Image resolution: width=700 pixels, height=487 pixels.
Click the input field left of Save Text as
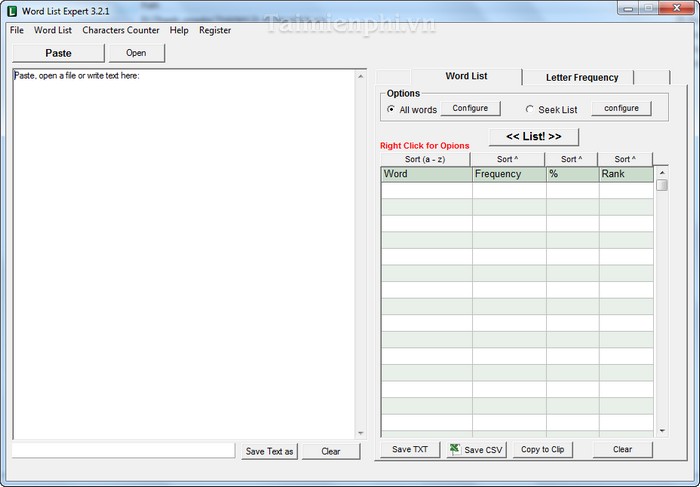point(124,451)
